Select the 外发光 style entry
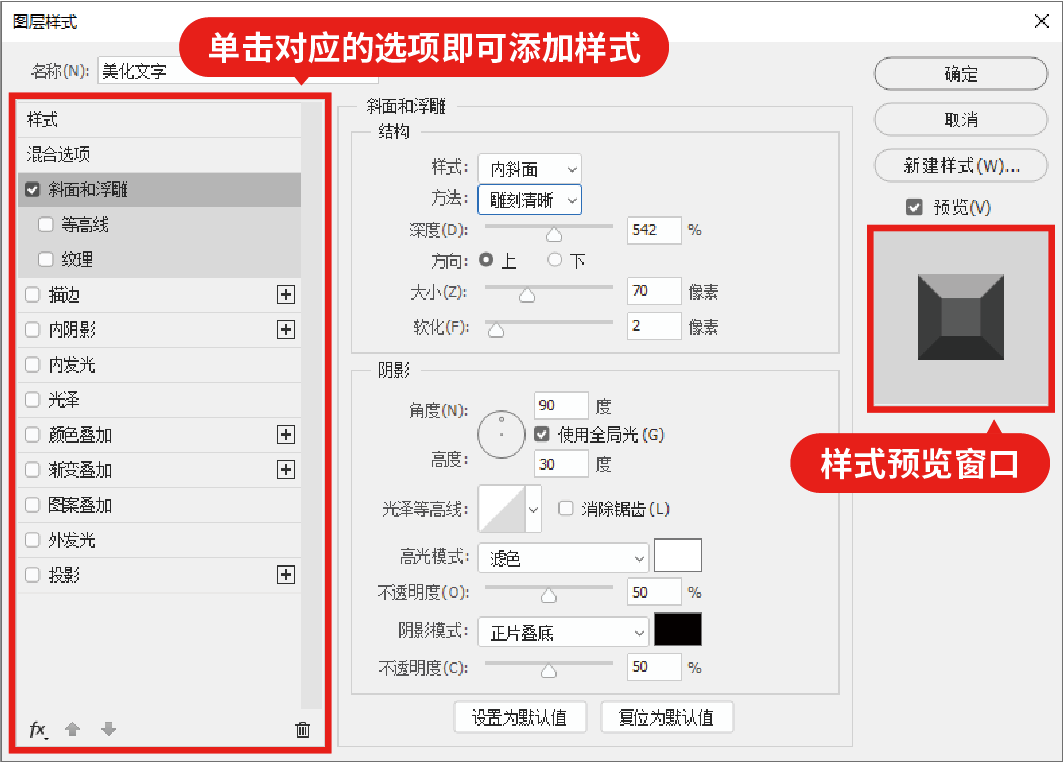Viewport: 1064px width, 762px height. pyautogui.click(x=72, y=540)
